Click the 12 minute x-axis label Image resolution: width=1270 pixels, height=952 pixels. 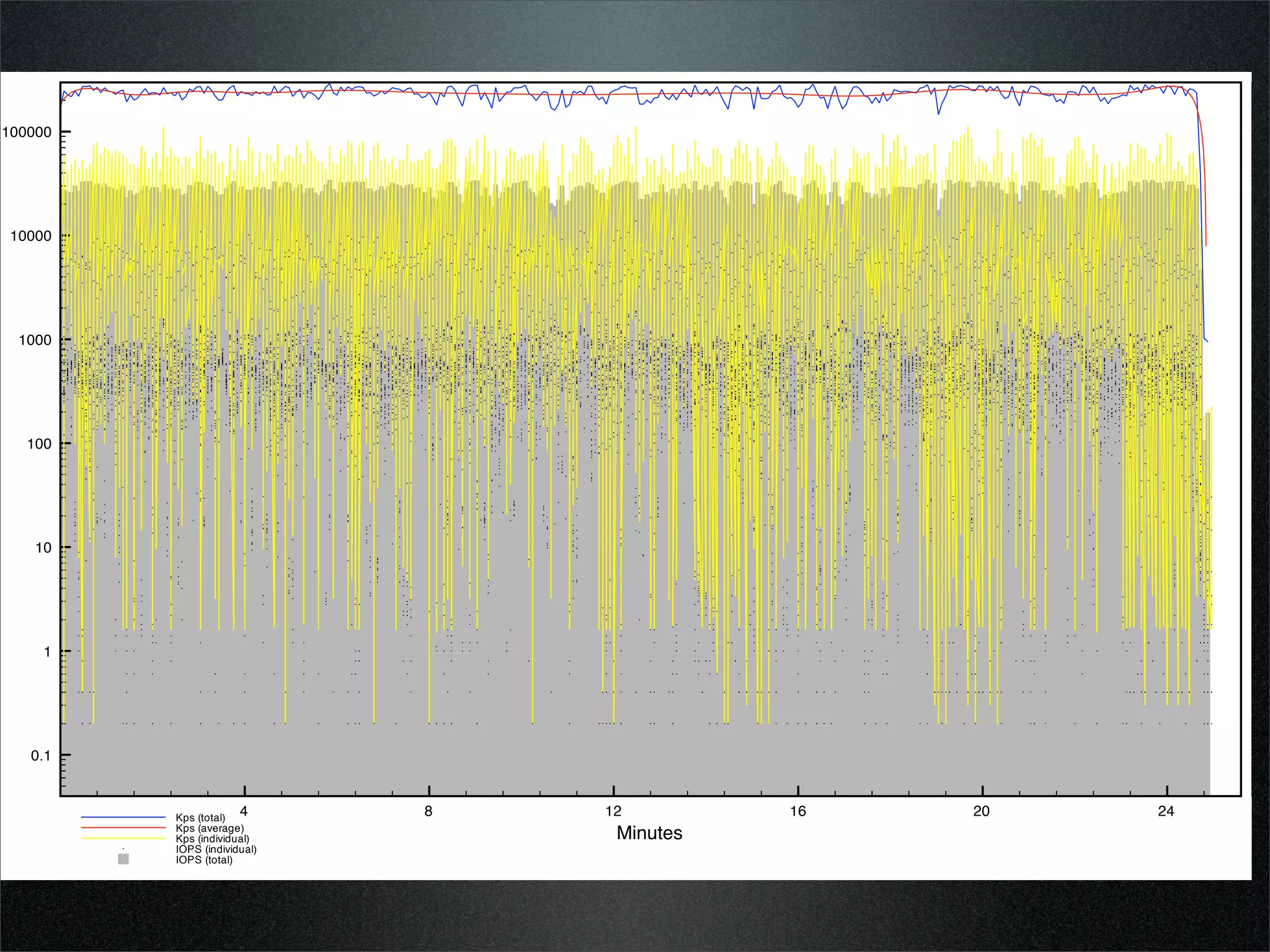tap(613, 811)
